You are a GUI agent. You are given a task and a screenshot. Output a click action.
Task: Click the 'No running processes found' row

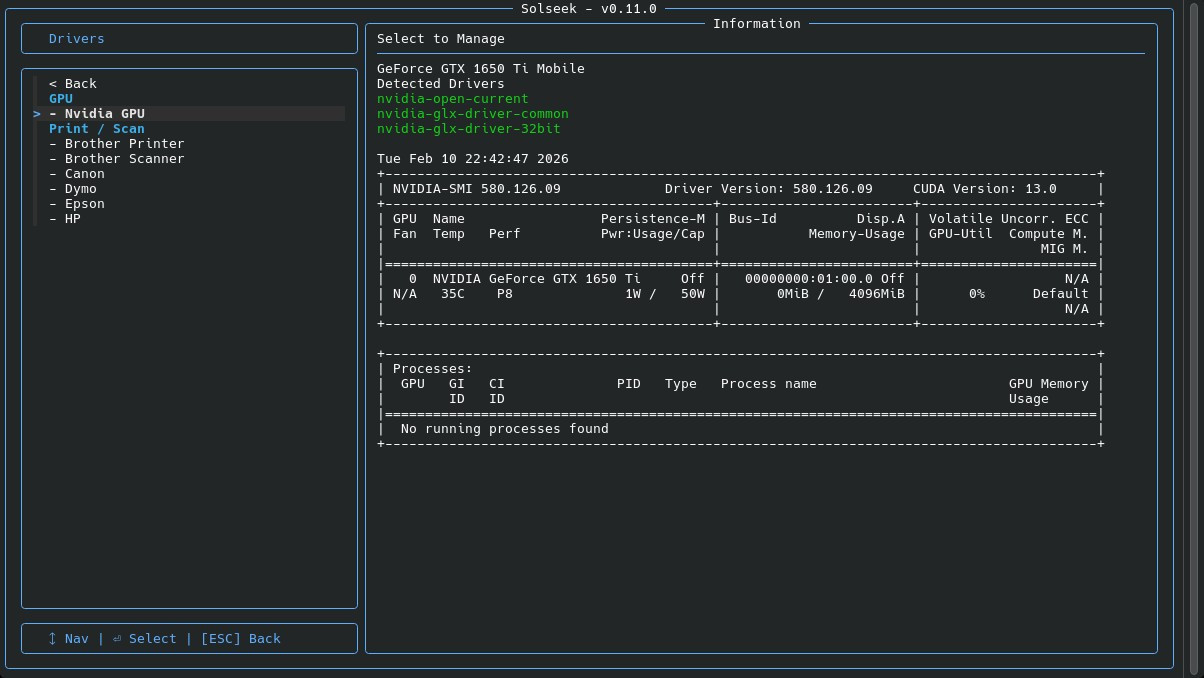tap(504, 429)
